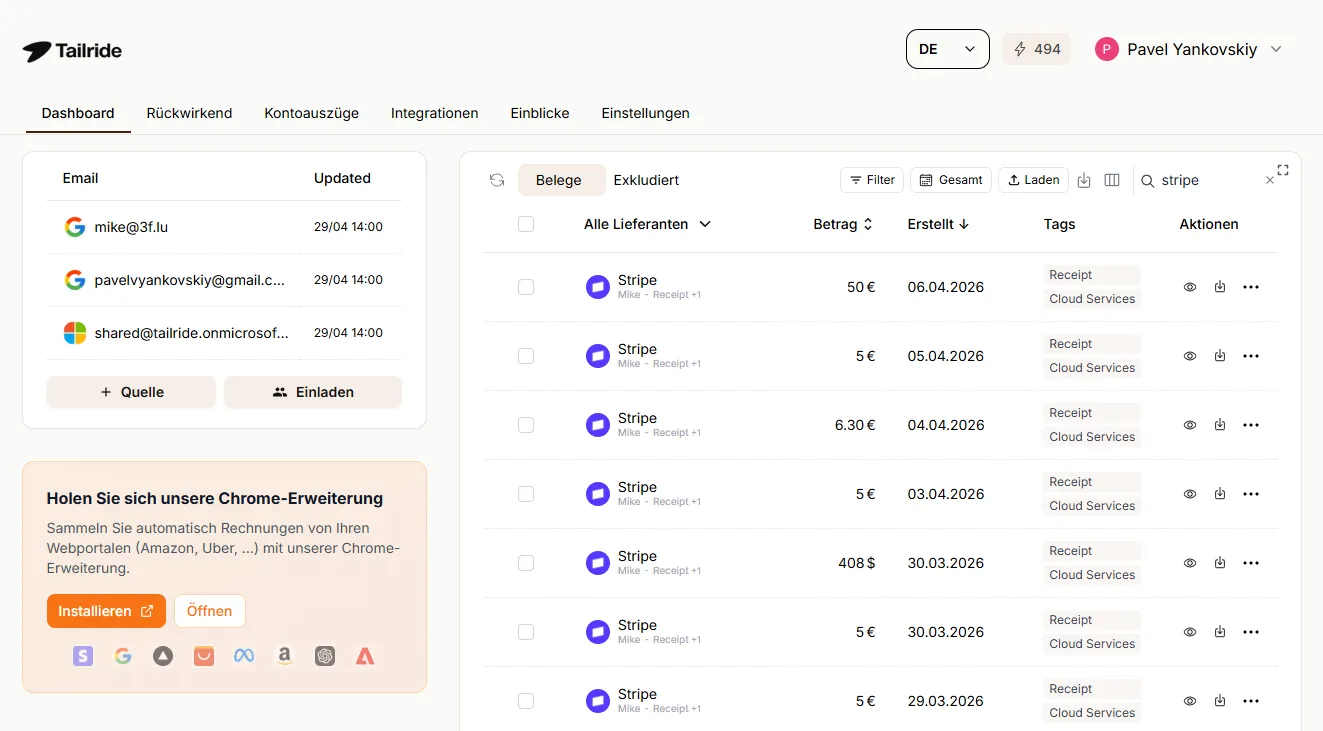Check the box on the 6.30 € Stripe row
Viewport: 1323px width, 731px height.
tap(526, 425)
